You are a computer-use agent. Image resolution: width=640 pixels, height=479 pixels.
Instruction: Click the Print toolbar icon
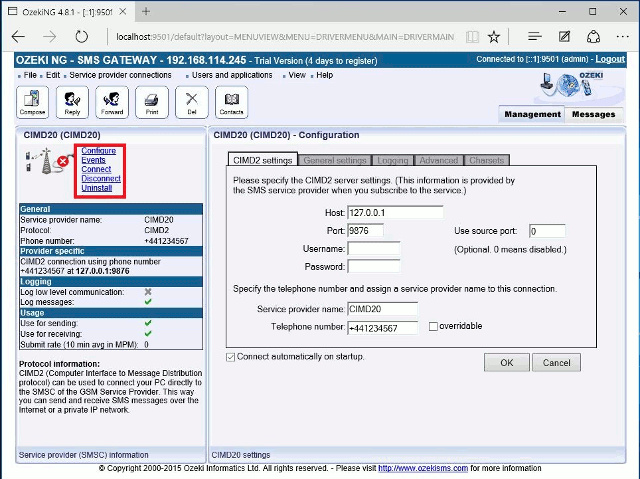[x=152, y=102]
